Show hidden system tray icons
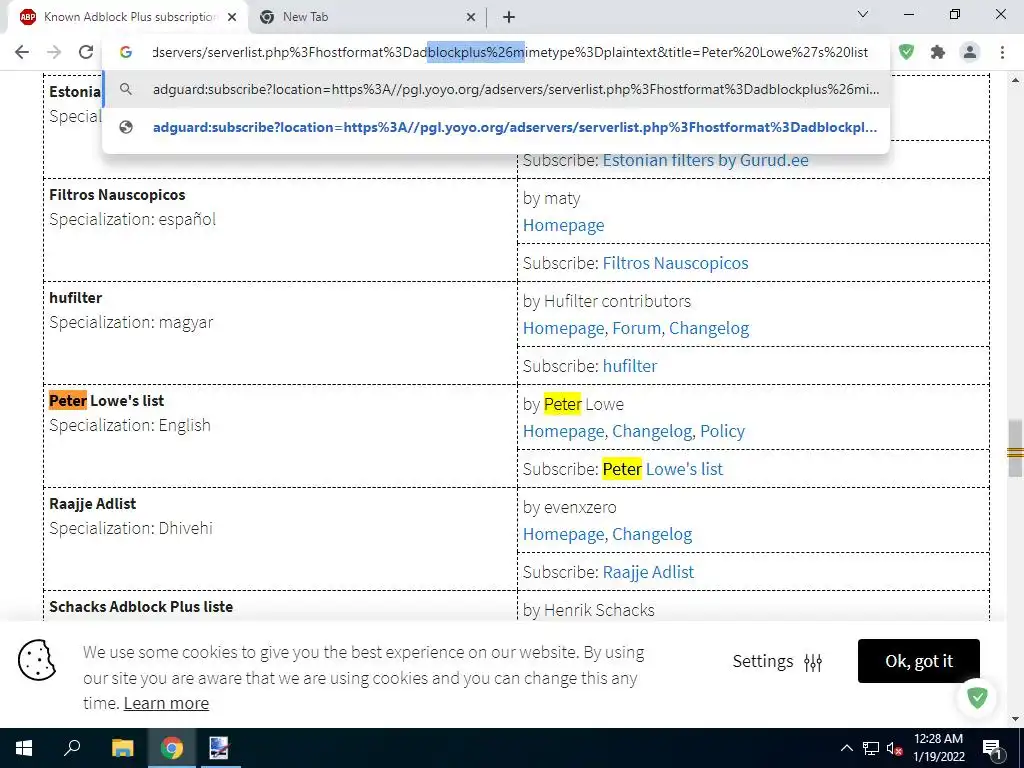 coord(846,748)
